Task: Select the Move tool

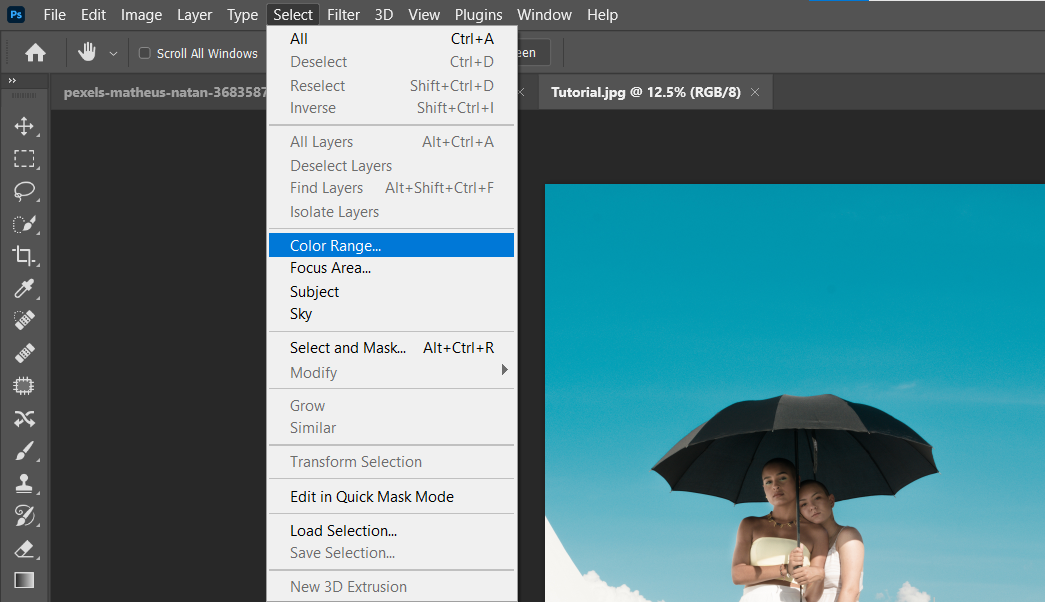Action: coord(24,126)
